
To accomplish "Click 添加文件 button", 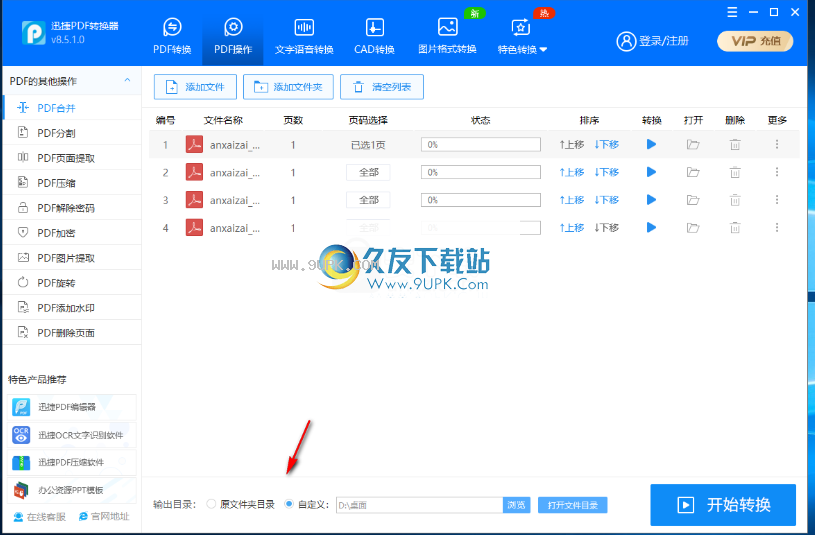I will coord(195,87).
